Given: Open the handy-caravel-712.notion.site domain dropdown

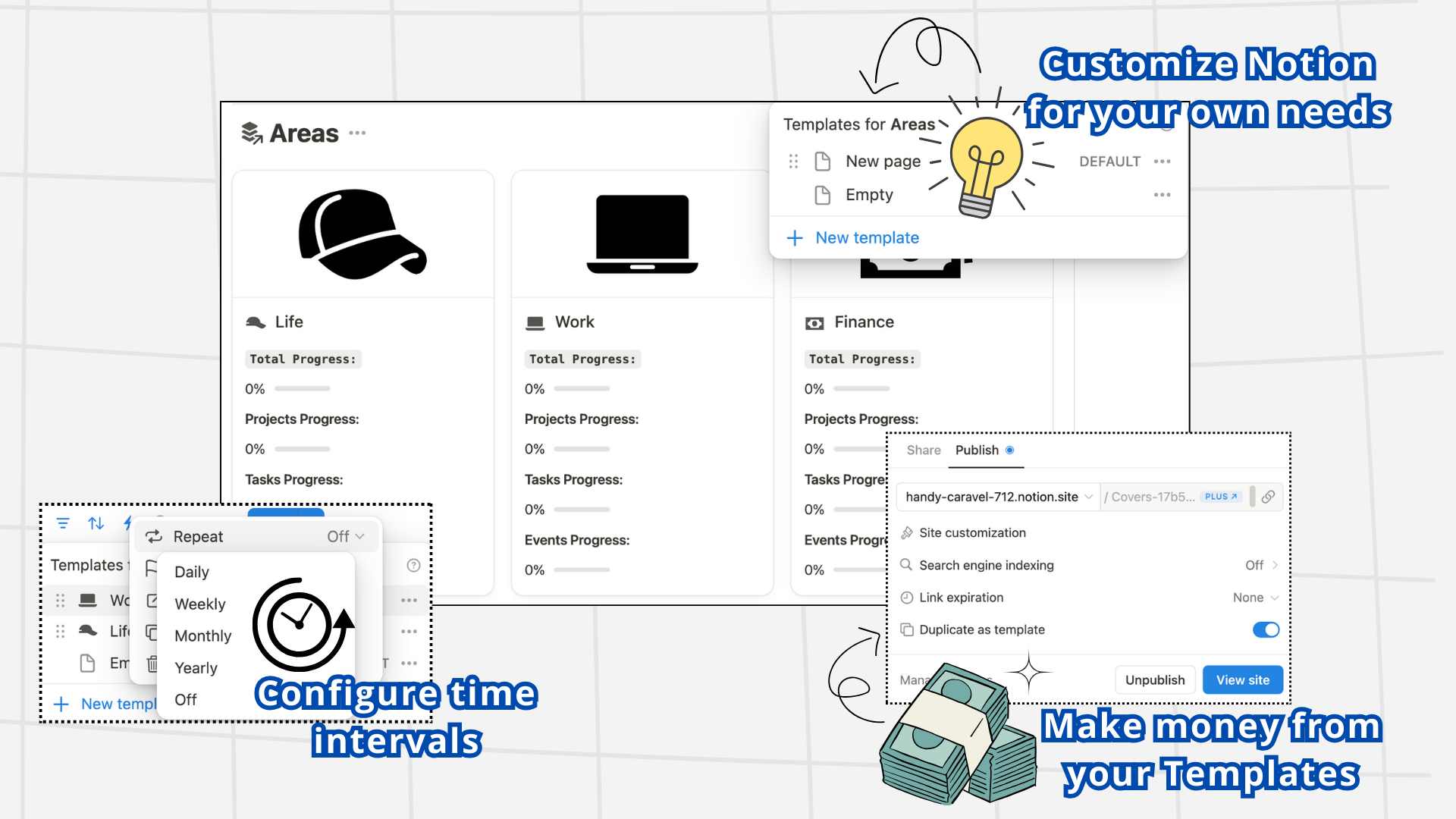Looking at the screenshot, I should 999,497.
